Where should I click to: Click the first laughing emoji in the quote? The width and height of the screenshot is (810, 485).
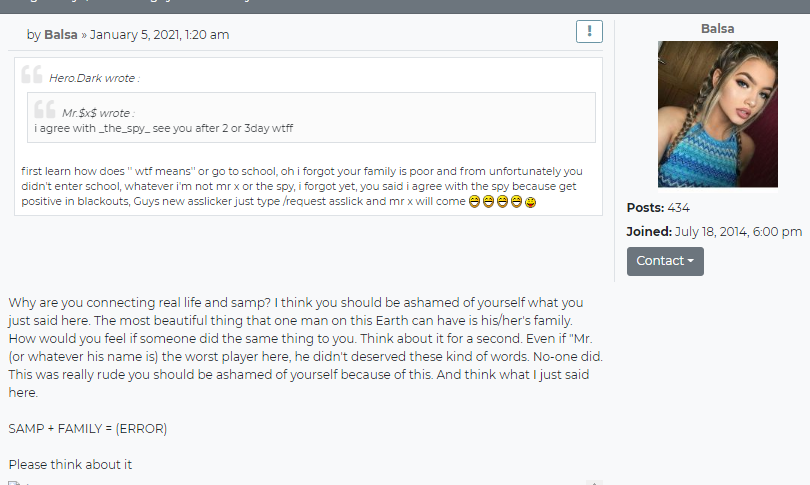[x=474, y=201]
